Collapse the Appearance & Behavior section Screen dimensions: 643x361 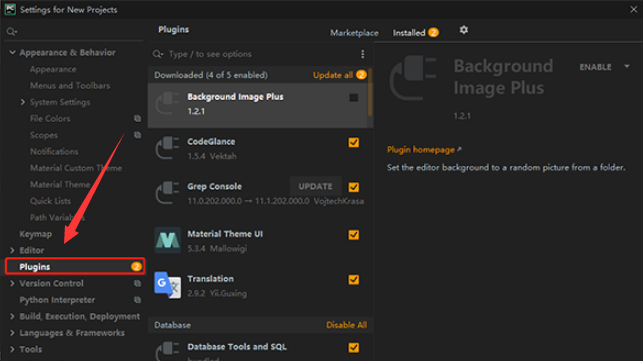click(x=12, y=53)
